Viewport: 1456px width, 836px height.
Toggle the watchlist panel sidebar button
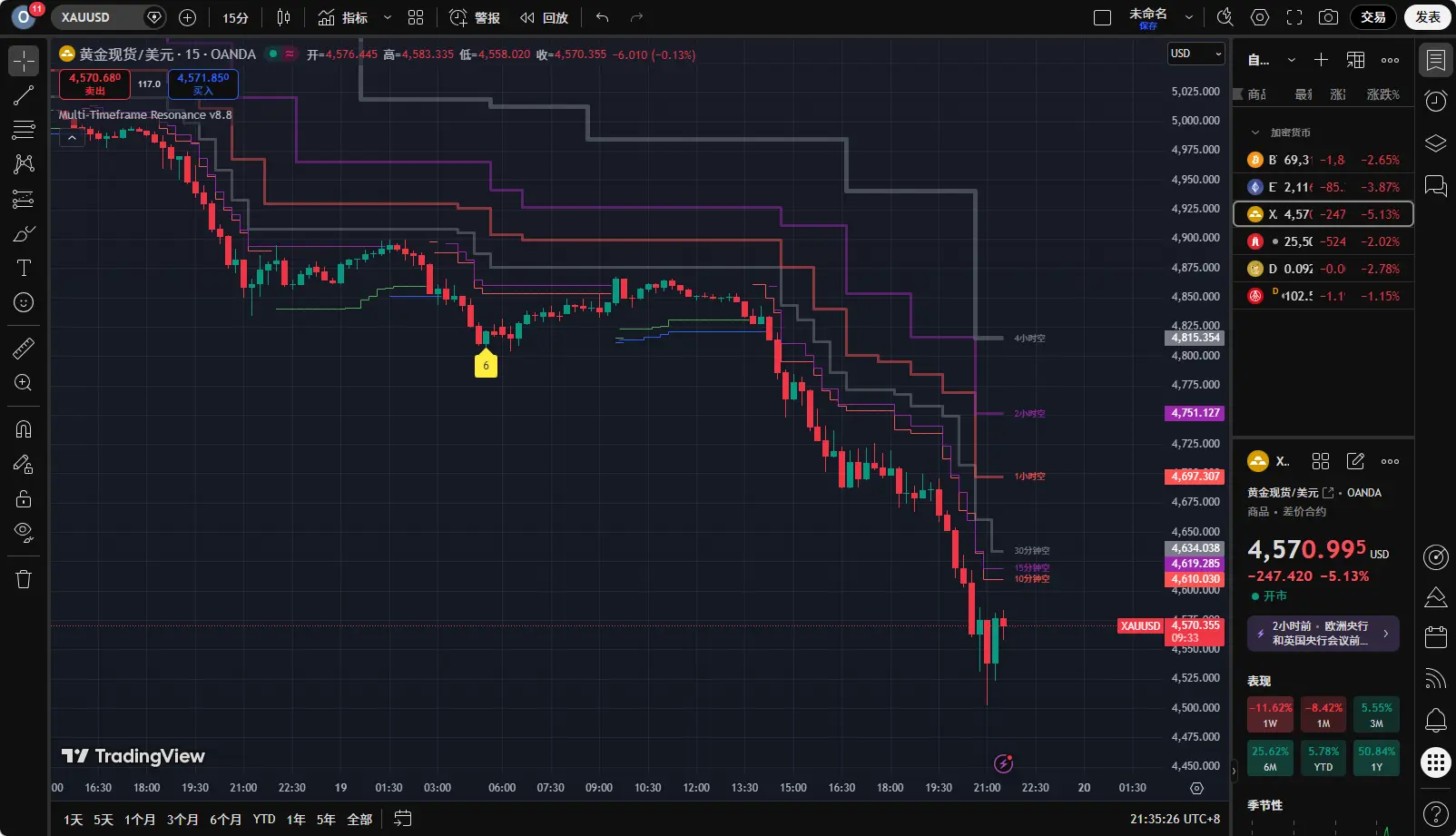[1436, 60]
